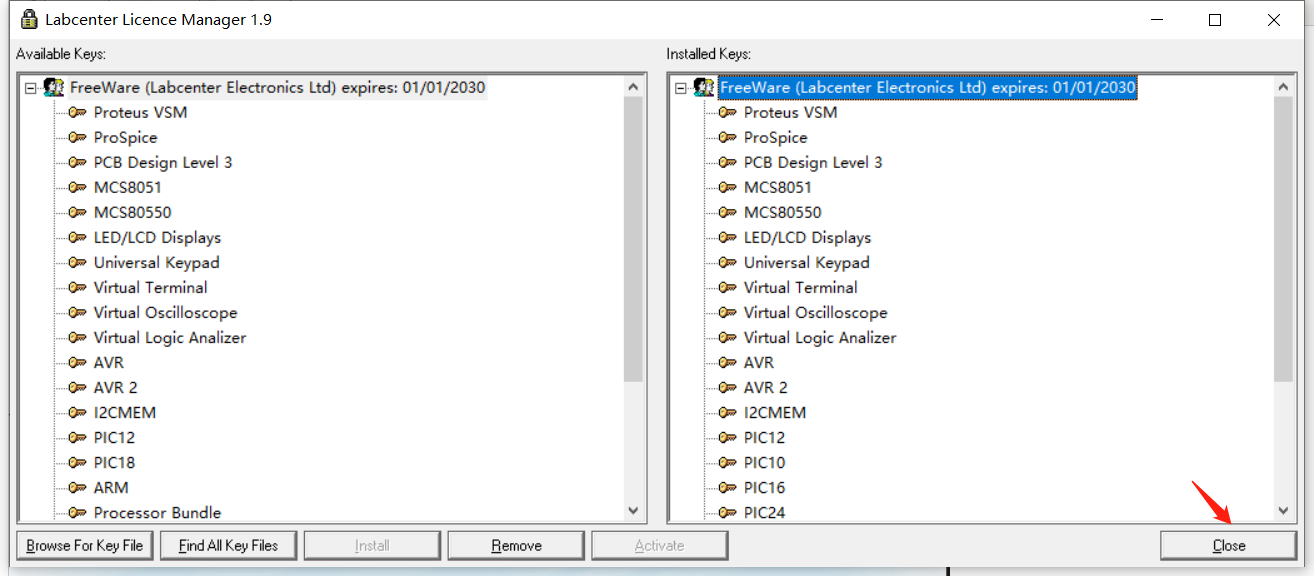Viewport: 1314px width, 576px height.
Task: Click key icon beside PIC10 in Installed Keys
Action: (727, 462)
